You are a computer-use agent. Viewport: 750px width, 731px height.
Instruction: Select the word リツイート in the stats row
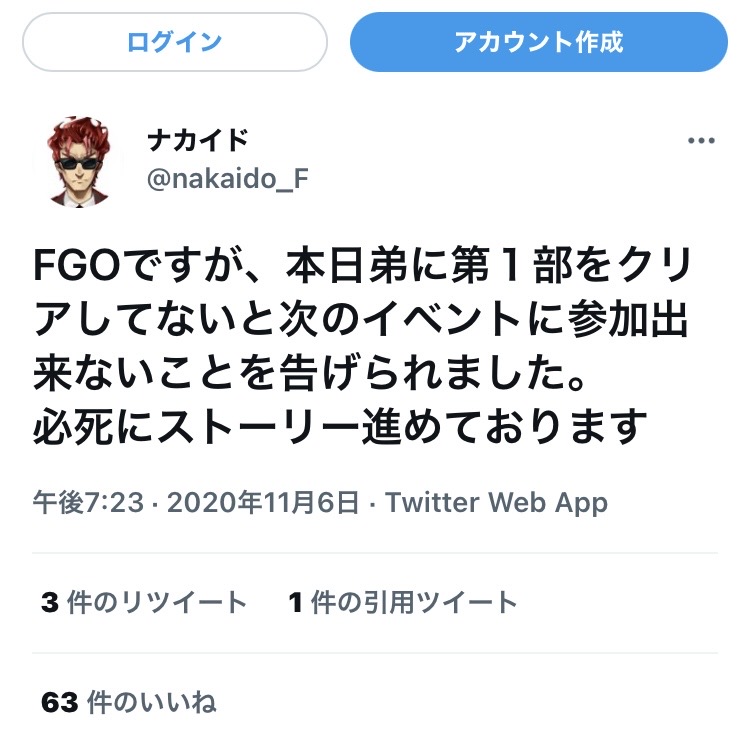(x=184, y=602)
